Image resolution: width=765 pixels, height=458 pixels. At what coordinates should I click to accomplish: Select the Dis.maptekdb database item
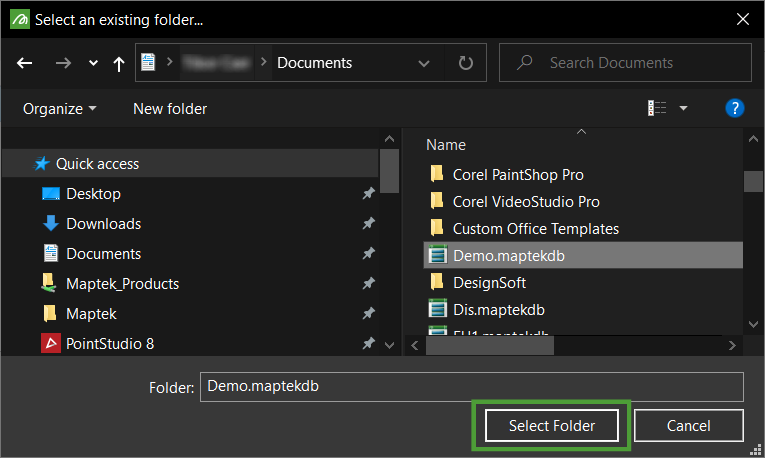point(498,309)
